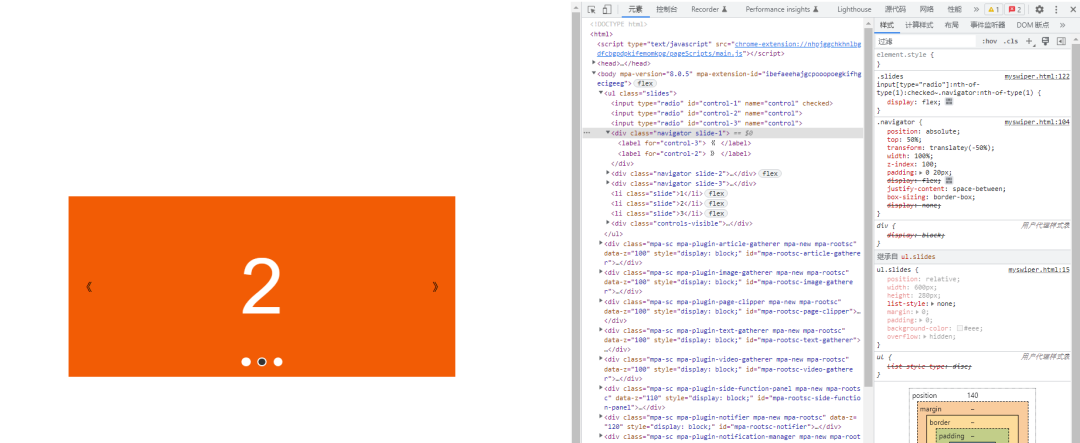The width and height of the screenshot is (1080, 443).
Task: Focus the 过滤 styles filter field
Action: tap(926, 41)
